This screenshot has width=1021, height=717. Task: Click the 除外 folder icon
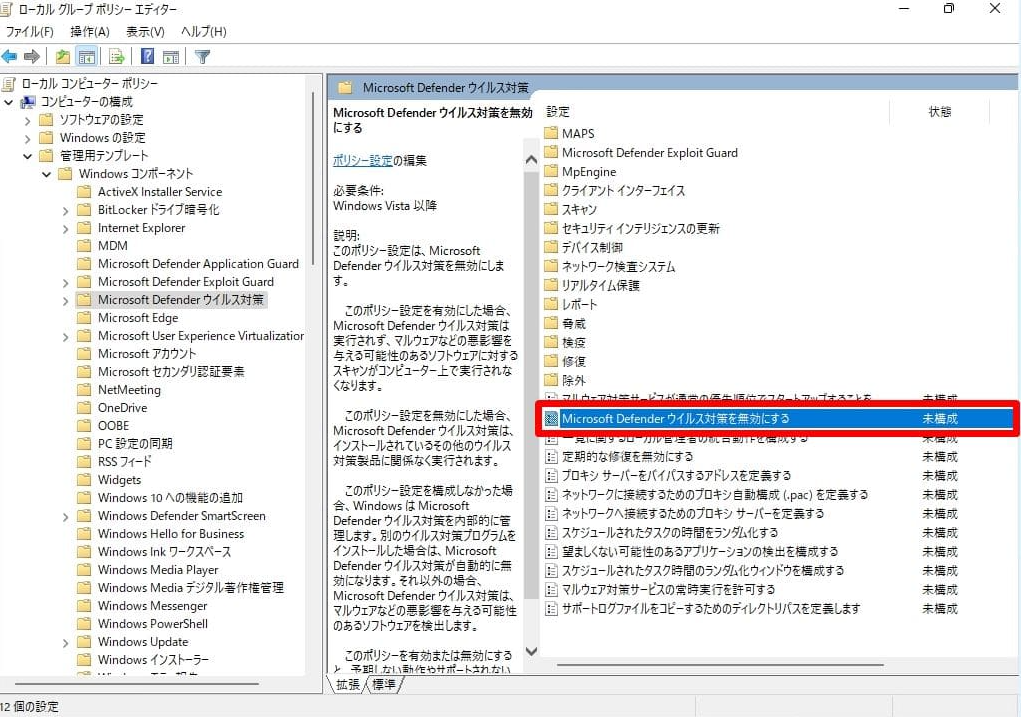551,380
